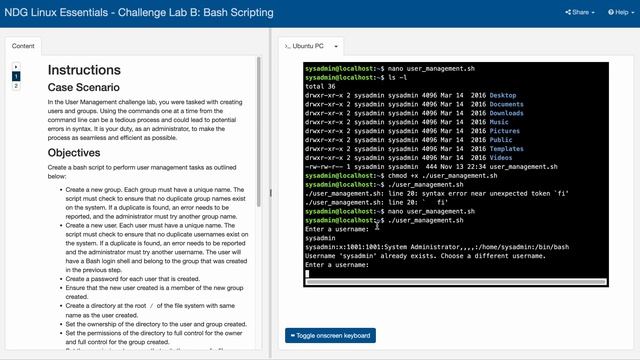
Task: Click the 'Case Scenario' heading
Action: [x=84, y=87]
